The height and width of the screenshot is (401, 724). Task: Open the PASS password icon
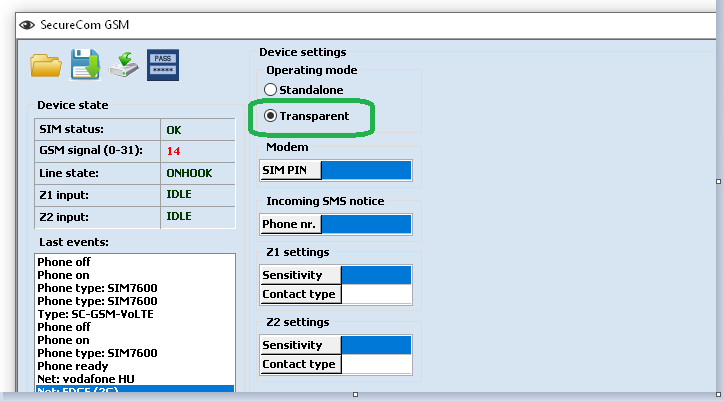[x=162, y=66]
